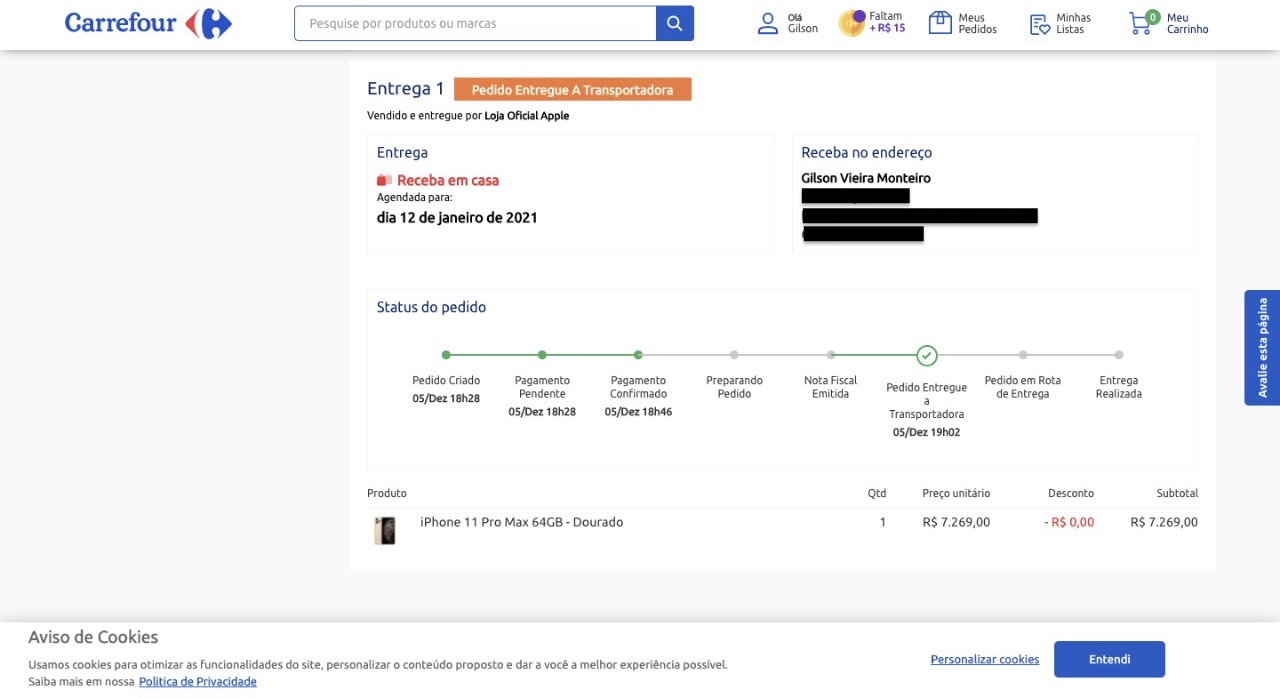The height and width of the screenshot is (698, 1280).
Task: Click the iPhone 11 Pro Max thumbnail
Action: pyautogui.click(x=385, y=530)
